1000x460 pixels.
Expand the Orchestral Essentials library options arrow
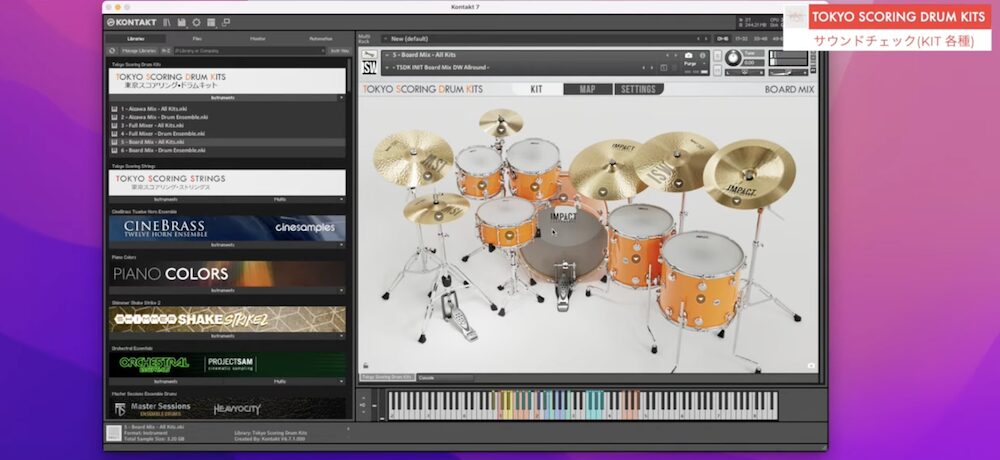click(x=341, y=381)
